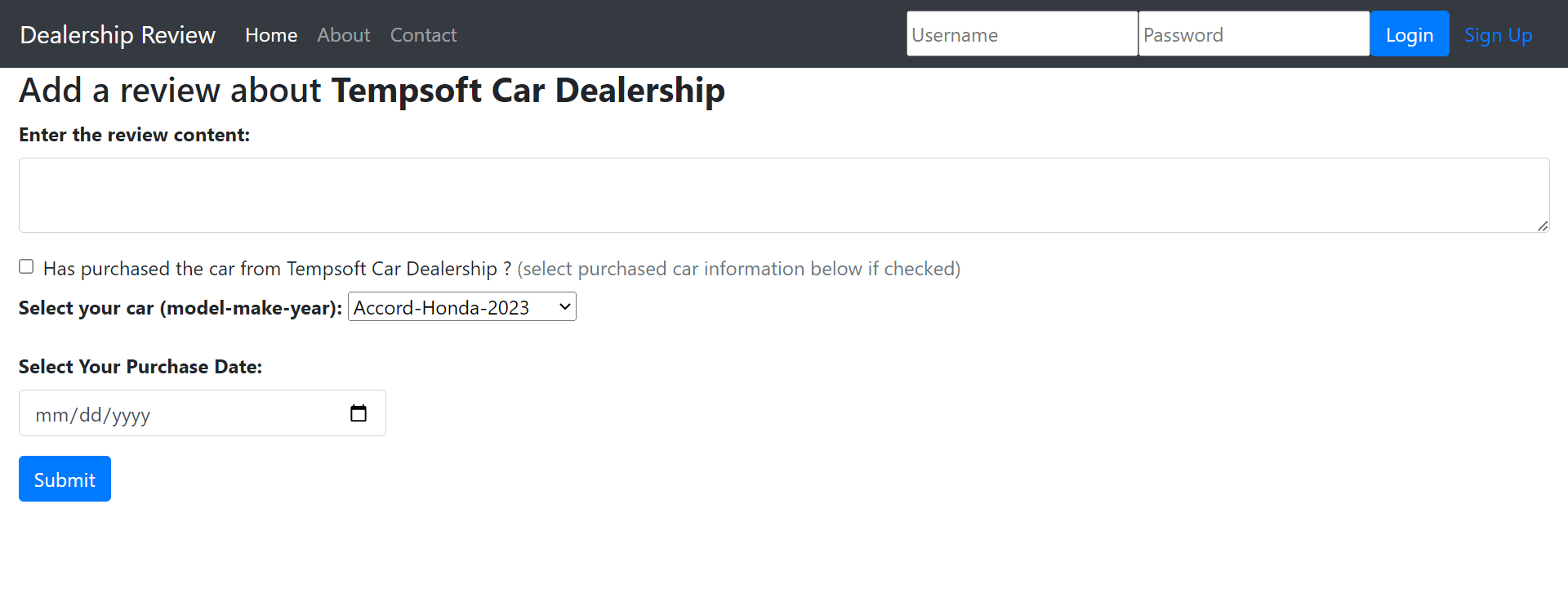Click the 'Enter the review content' label
The width and height of the screenshot is (1568, 589).
[134, 135]
